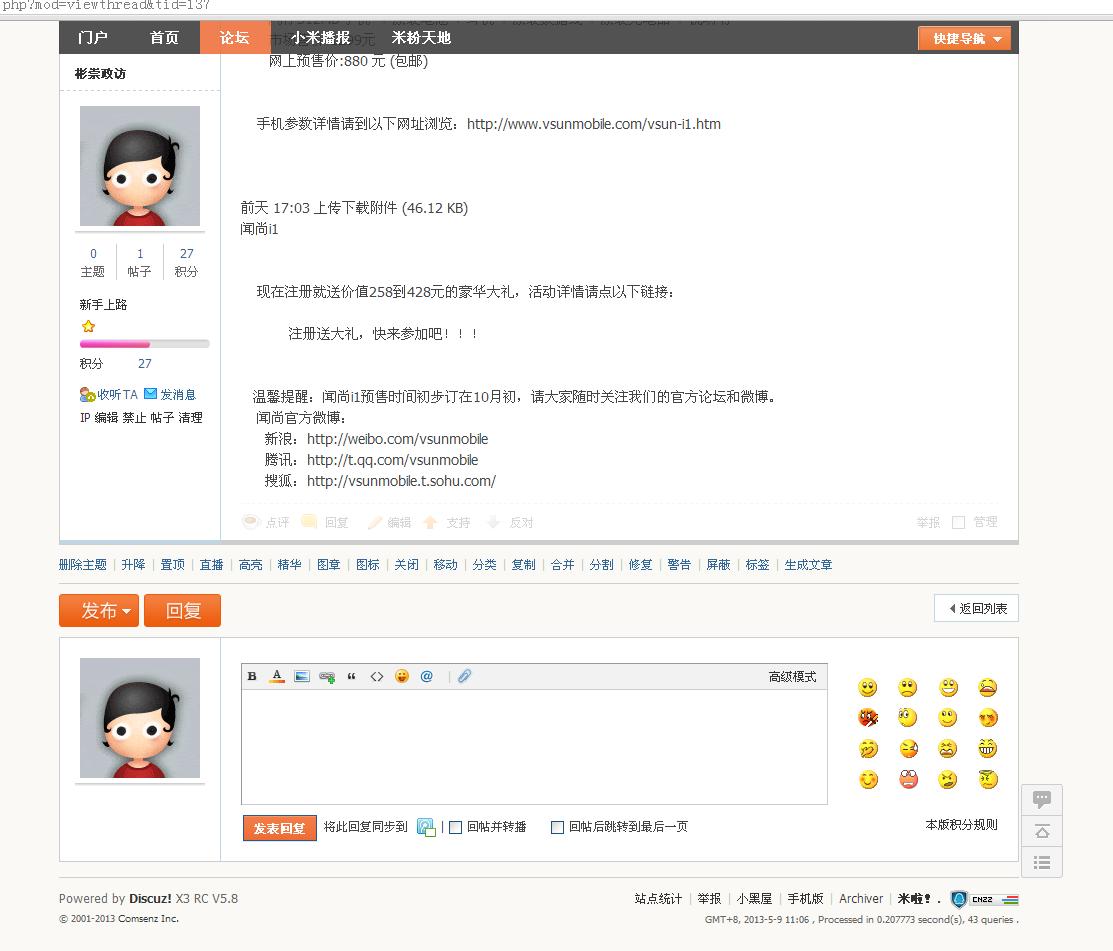Go to the 门户 portal tab
This screenshot has width=1113, height=951.
point(93,38)
